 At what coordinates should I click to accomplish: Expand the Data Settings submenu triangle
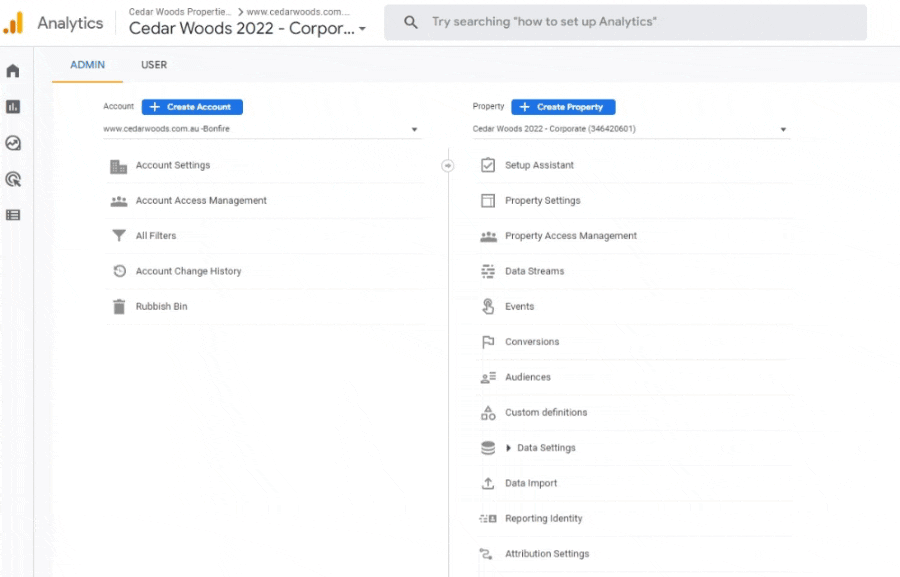tap(509, 448)
